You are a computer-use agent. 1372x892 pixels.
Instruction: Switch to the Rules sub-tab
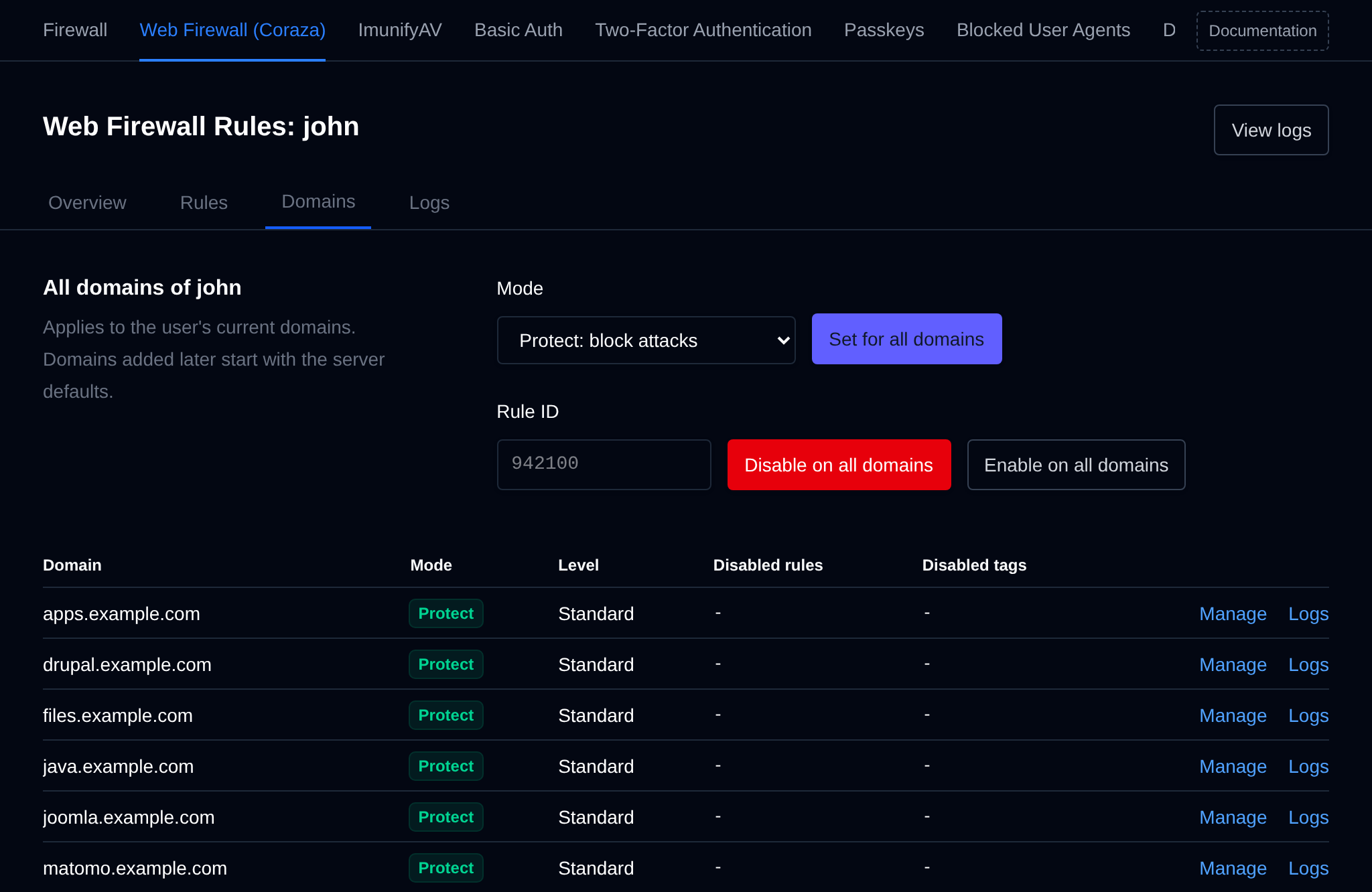point(204,202)
